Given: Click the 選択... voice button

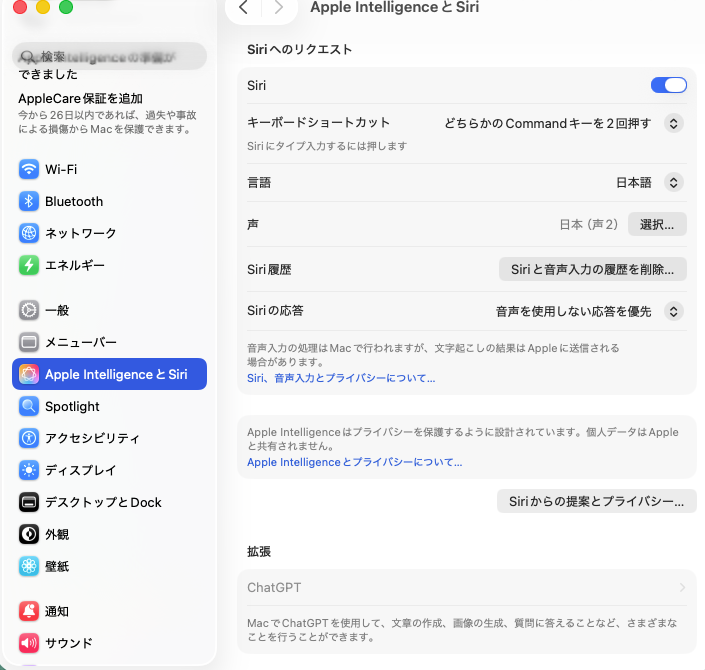Looking at the screenshot, I should click(657, 224).
